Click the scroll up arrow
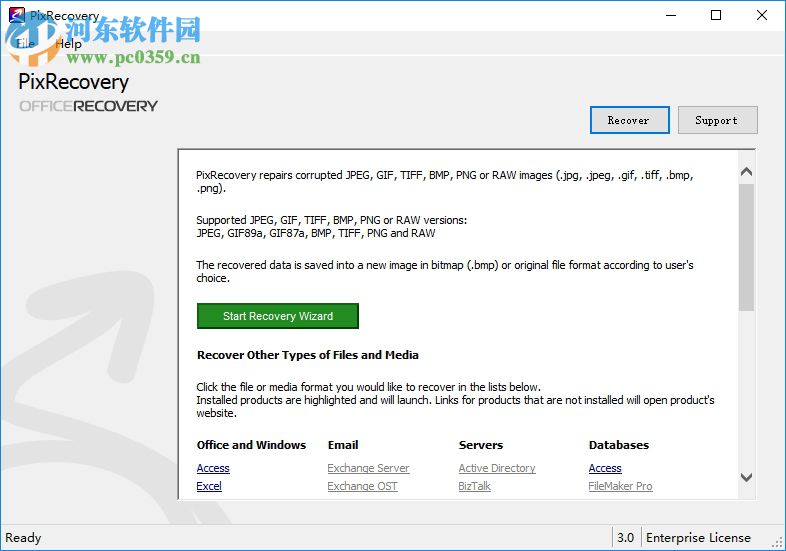This screenshot has height=551, width=786. [746, 172]
